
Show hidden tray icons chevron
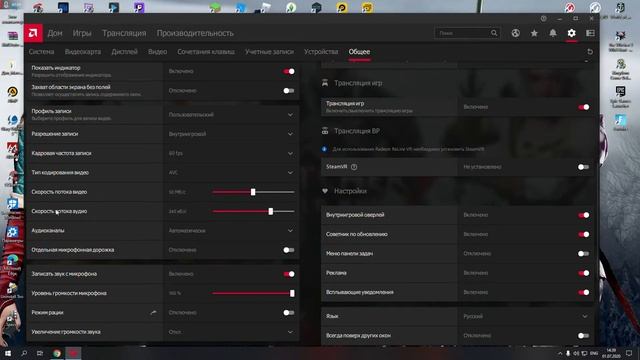(x=560, y=353)
